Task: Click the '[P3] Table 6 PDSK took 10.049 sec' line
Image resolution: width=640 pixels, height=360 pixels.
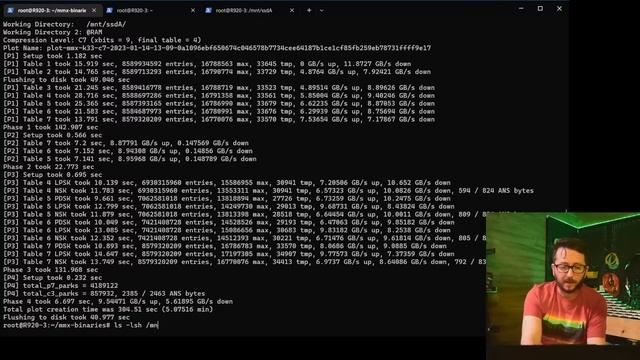Action: pos(229,222)
